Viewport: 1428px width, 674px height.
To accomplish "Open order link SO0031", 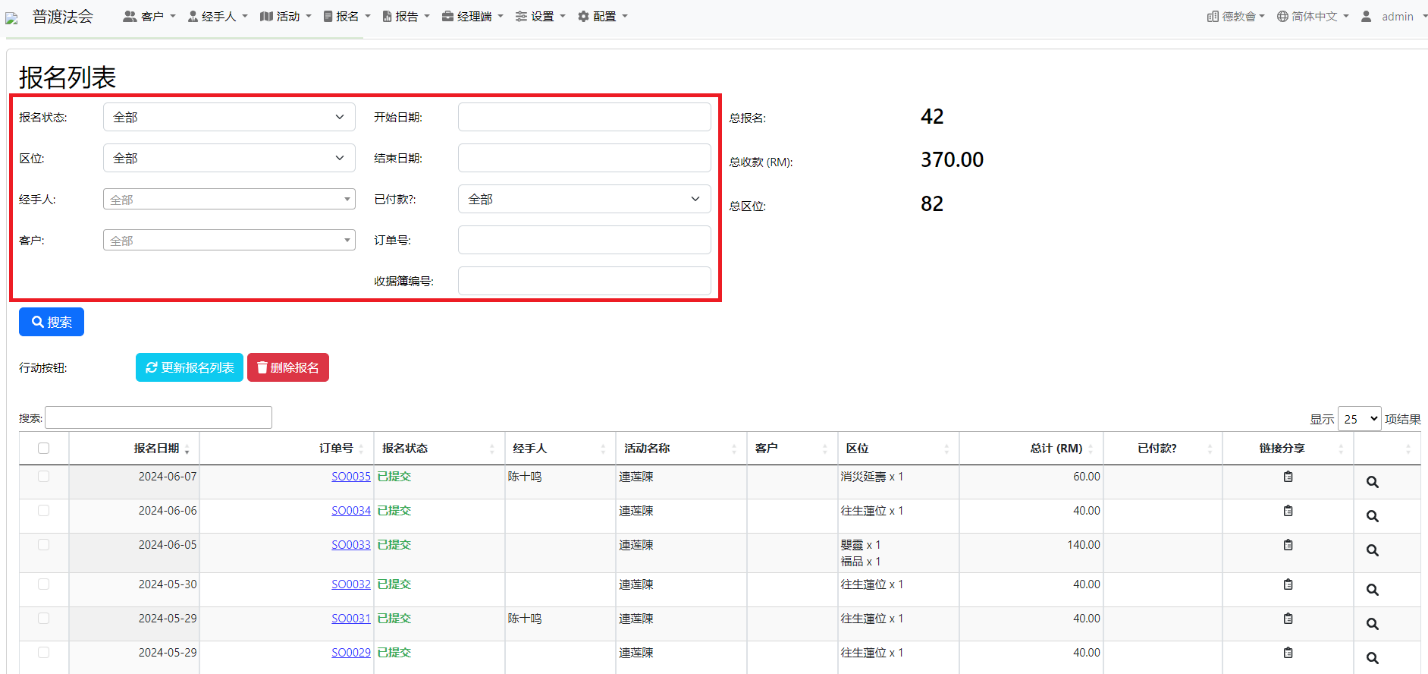I will (x=351, y=619).
